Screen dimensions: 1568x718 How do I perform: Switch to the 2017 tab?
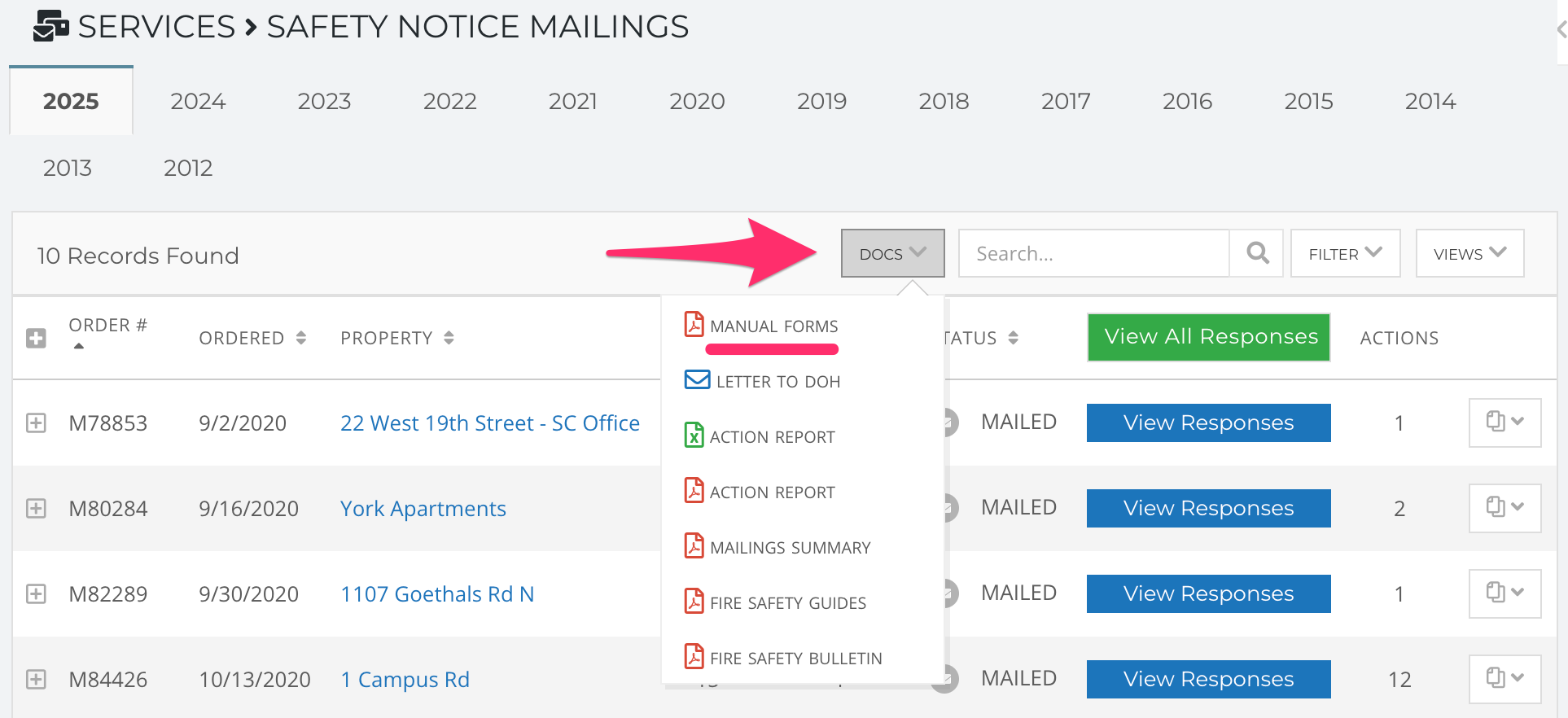1065,101
